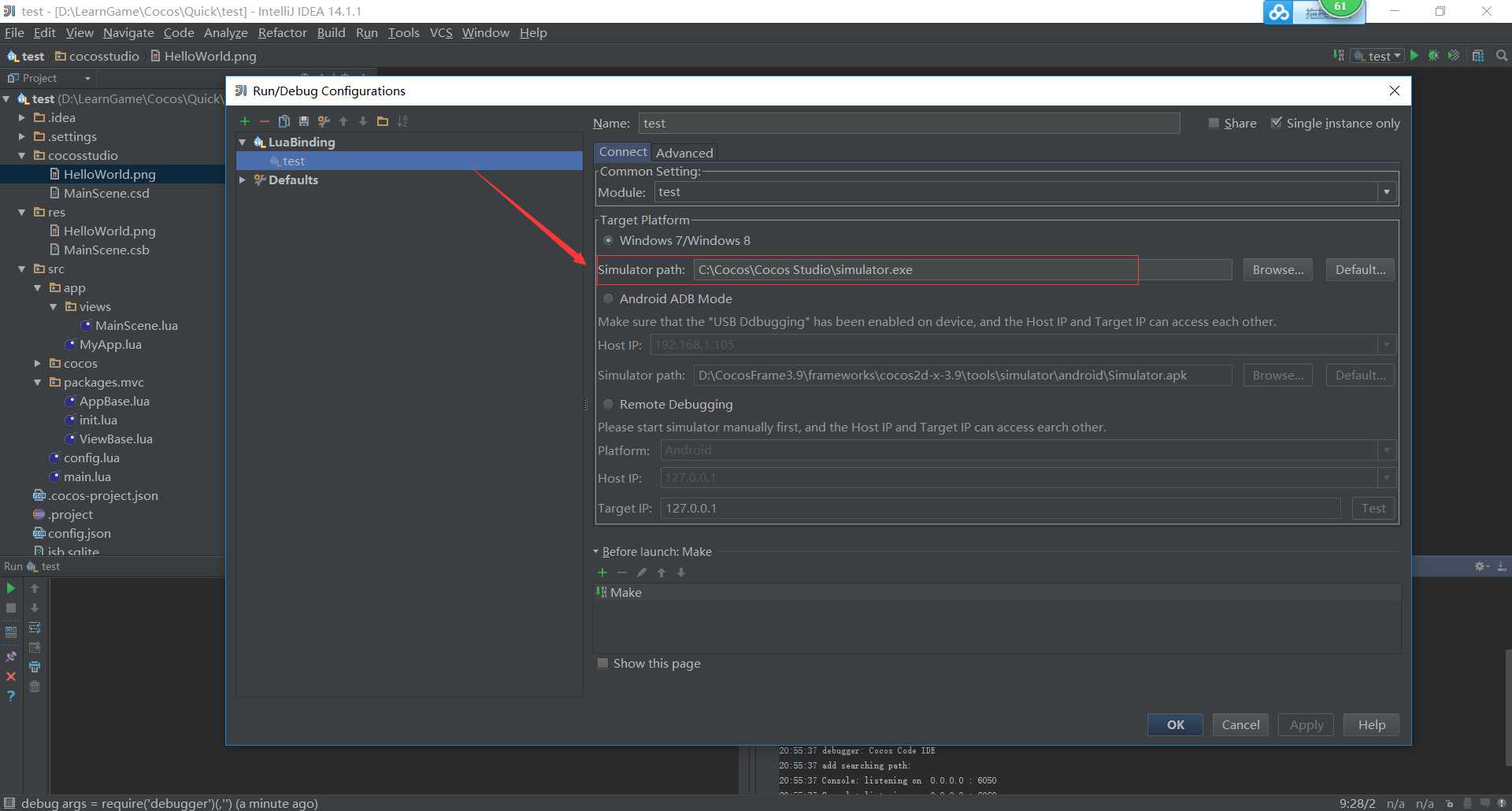1512x811 pixels.
Task: Click Browse for Windows simulator path
Action: (x=1278, y=269)
